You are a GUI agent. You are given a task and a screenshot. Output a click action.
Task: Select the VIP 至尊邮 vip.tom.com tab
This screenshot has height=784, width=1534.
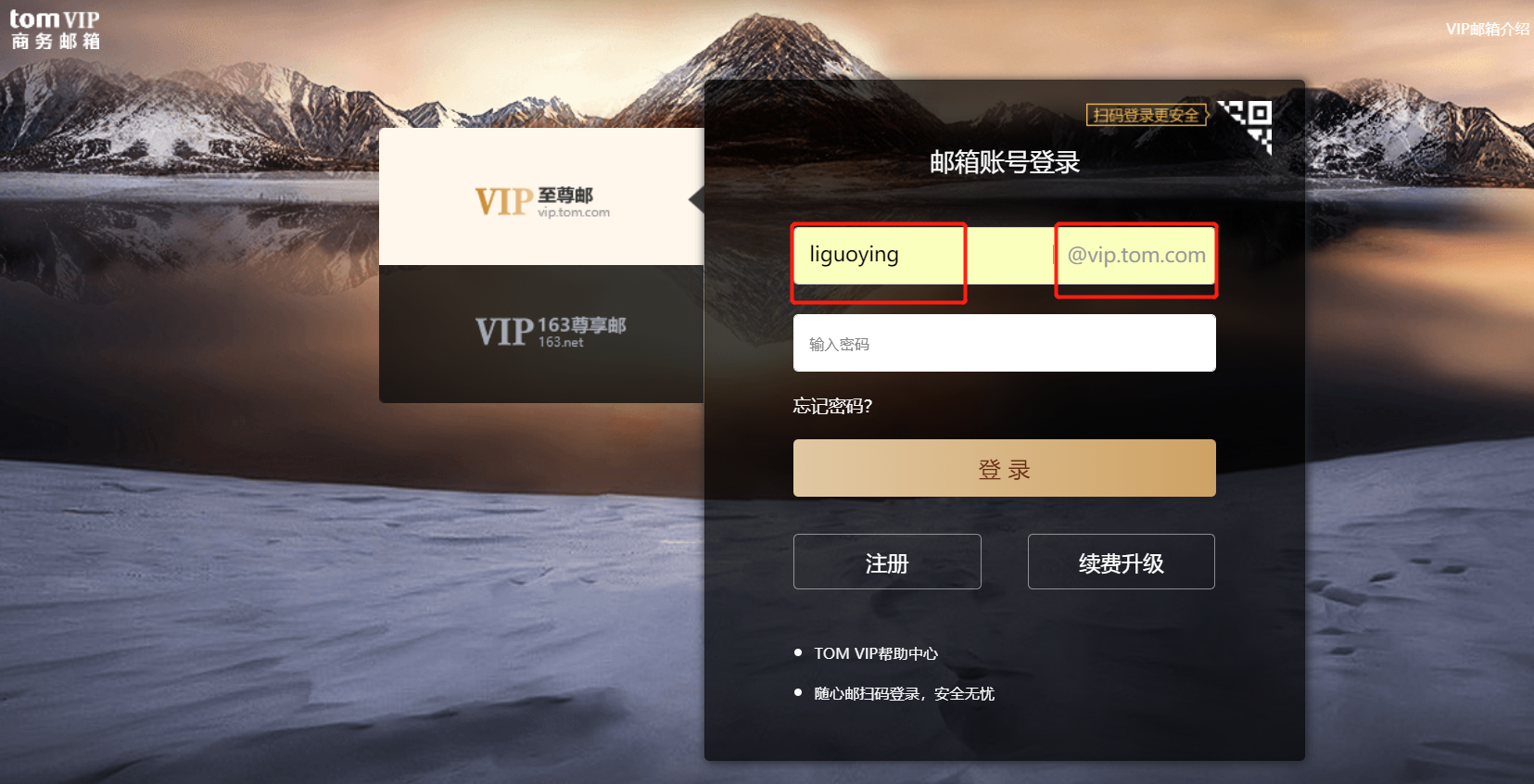[541, 196]
